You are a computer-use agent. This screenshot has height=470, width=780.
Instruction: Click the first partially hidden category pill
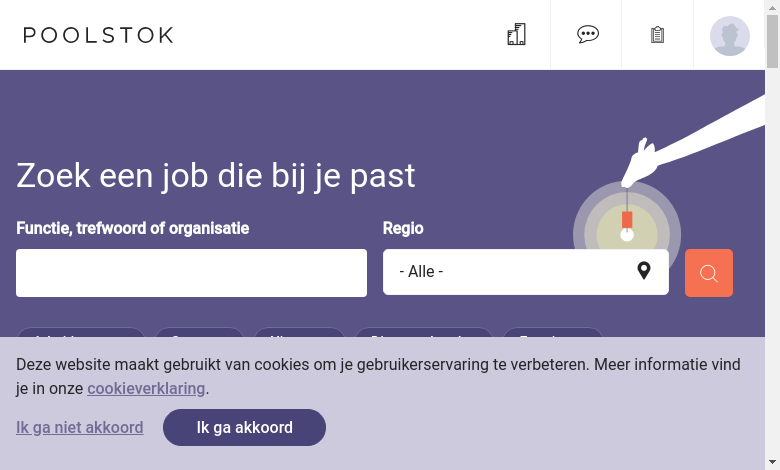(x=81, y=332)
